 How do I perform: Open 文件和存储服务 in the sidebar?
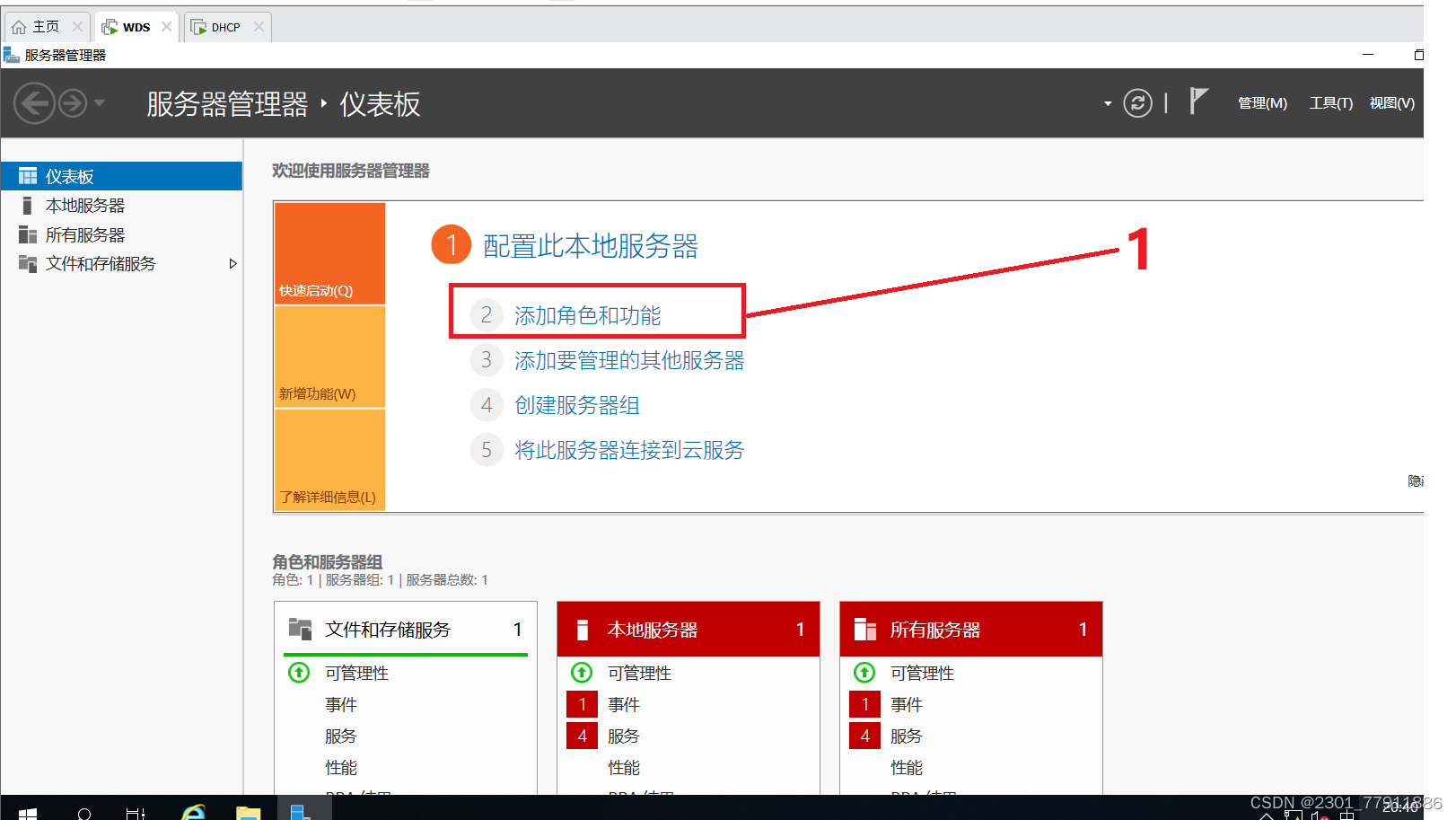coord(101,264)
